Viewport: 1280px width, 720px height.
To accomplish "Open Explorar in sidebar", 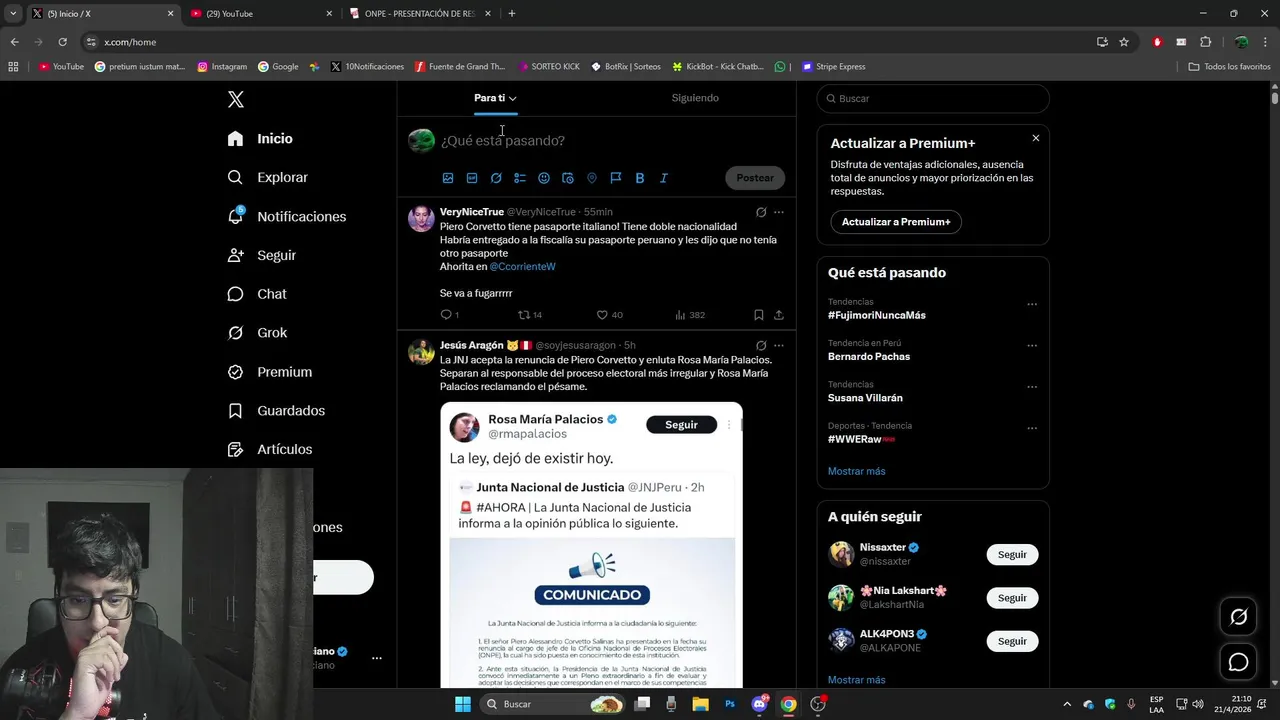I will click(x=268, y=177).
